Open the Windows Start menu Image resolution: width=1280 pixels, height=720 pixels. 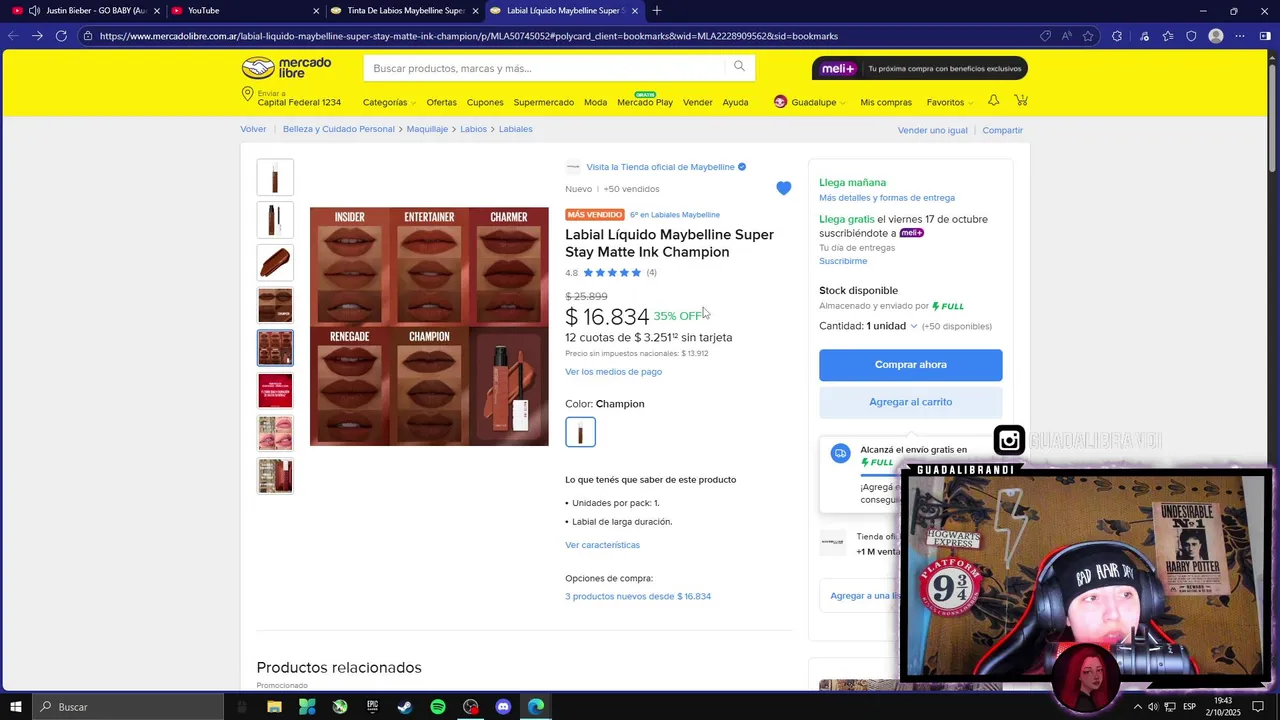(16, 707)
